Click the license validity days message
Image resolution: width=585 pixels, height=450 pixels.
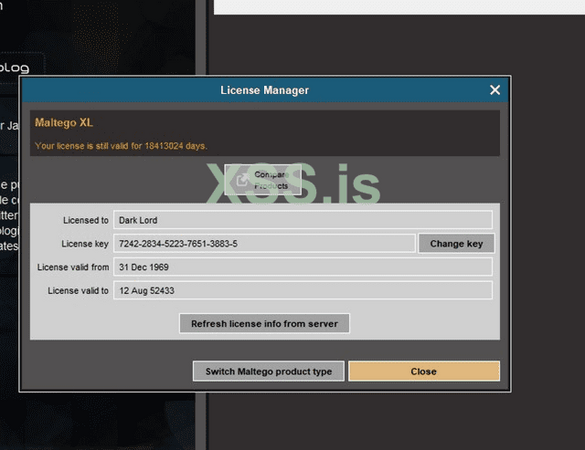tap(121, 146)
